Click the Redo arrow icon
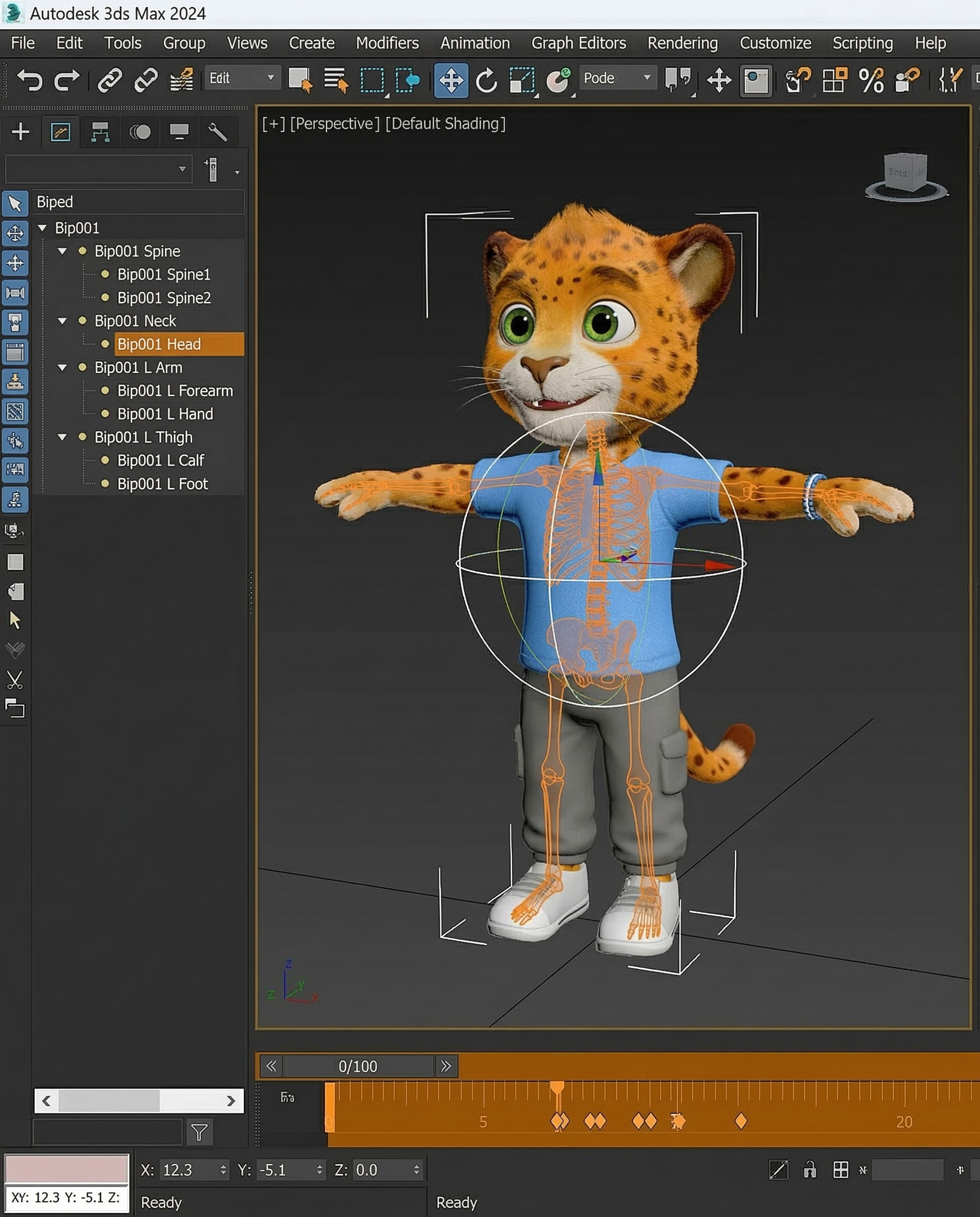Screen dimensions: 980x1217 click(x=67, y=80)
